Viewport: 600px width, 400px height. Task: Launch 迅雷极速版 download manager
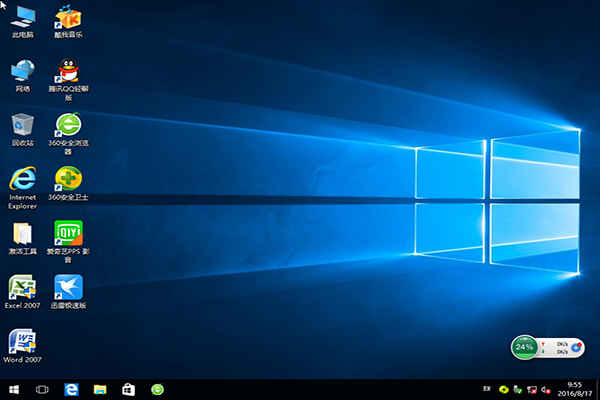pyautogui.click(x=68, y=288)
